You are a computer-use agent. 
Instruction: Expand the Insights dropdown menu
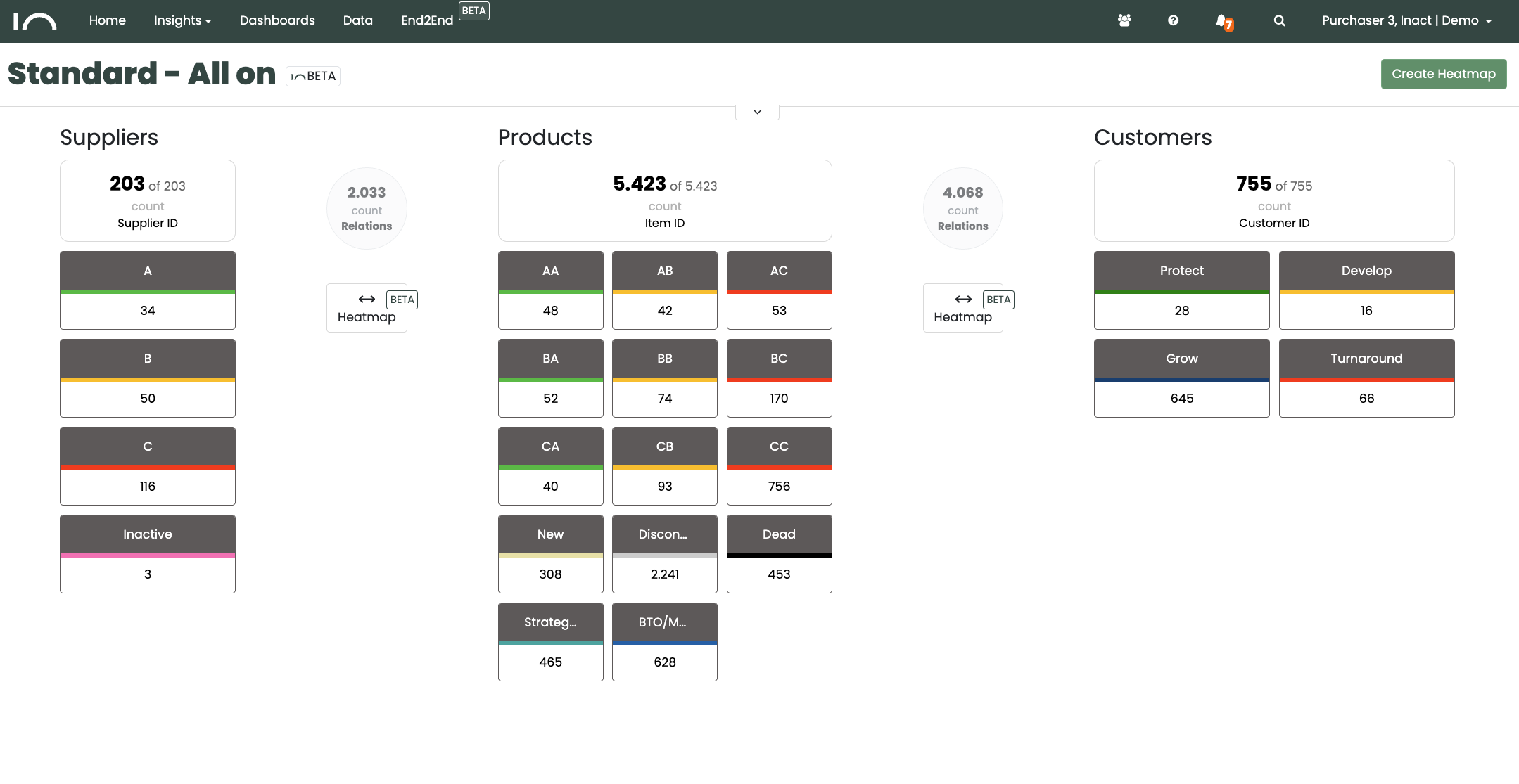(x=182, y=20)
